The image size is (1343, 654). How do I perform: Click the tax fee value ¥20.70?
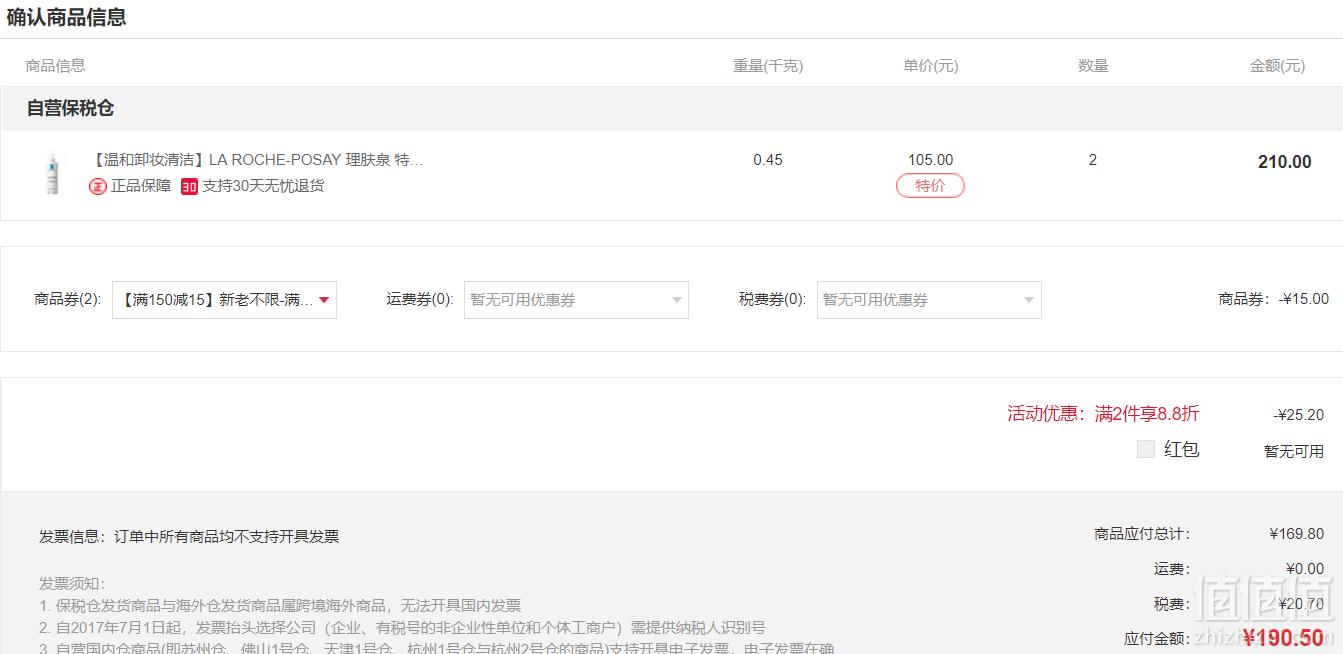tap(1301, 604)
